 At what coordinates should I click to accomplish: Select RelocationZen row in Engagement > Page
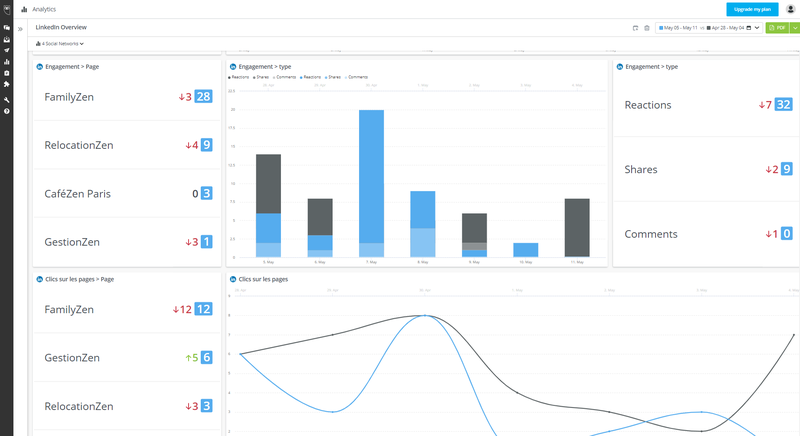pyautogui.click(x=127, y=145)
